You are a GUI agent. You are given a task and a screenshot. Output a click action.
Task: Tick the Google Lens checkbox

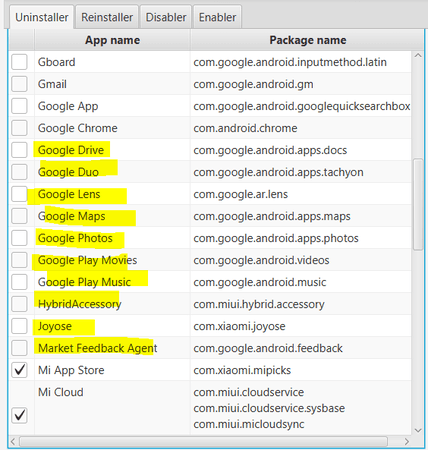point(19,194)
